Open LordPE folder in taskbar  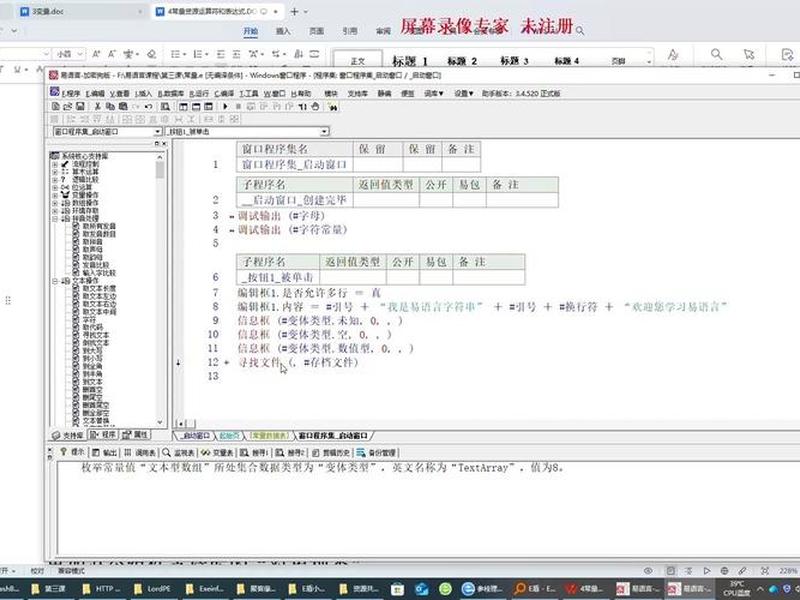click(x=153, y=589)
